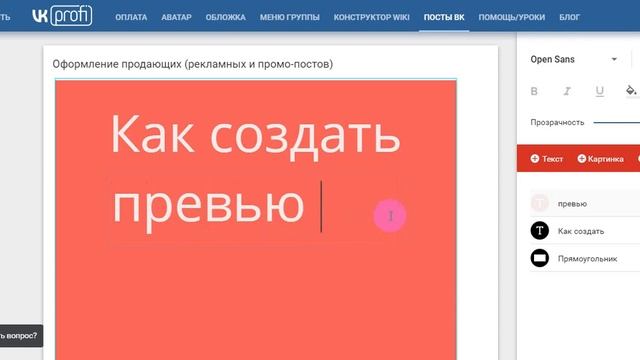Open the ОБЛОЖКА section
Image resolution: width=640 pixels, height=360 pixels.
[x=225, y=17]
